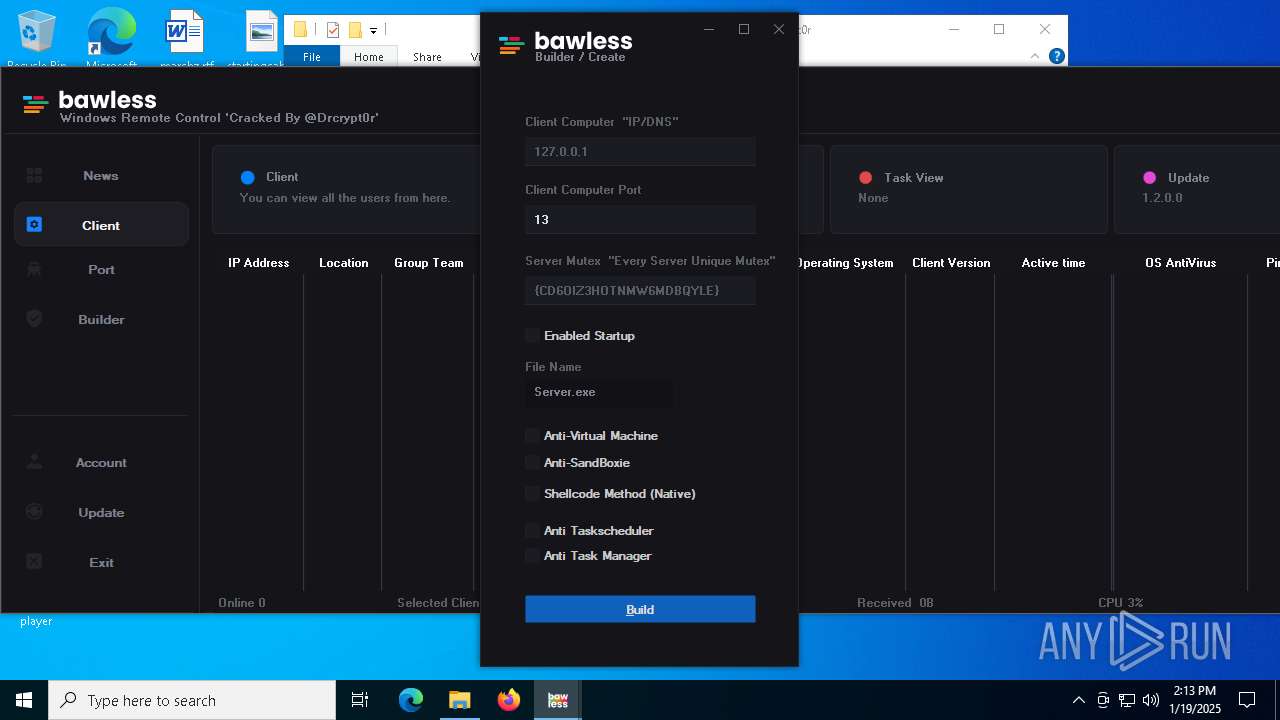
Task: Click the Exit X icon in sidebar
Action: pos(34,562)
